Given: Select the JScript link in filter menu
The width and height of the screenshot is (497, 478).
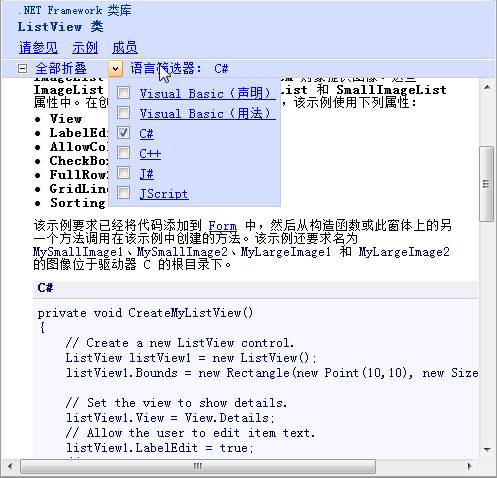Looking at the screenshot, I should pos(164,194).
